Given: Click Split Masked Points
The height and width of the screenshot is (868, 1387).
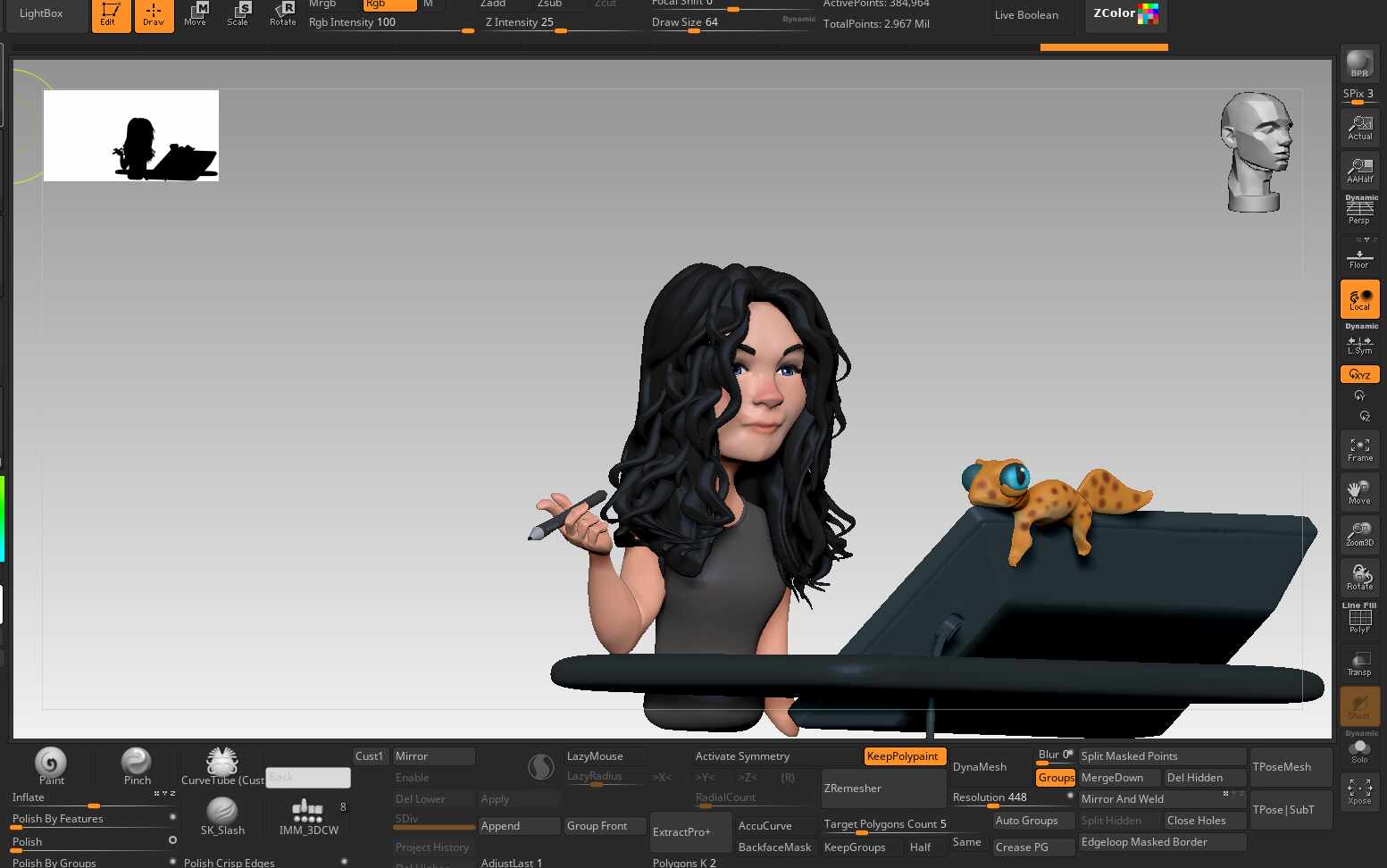Looking at the screenshot, I should (1161, 756).
